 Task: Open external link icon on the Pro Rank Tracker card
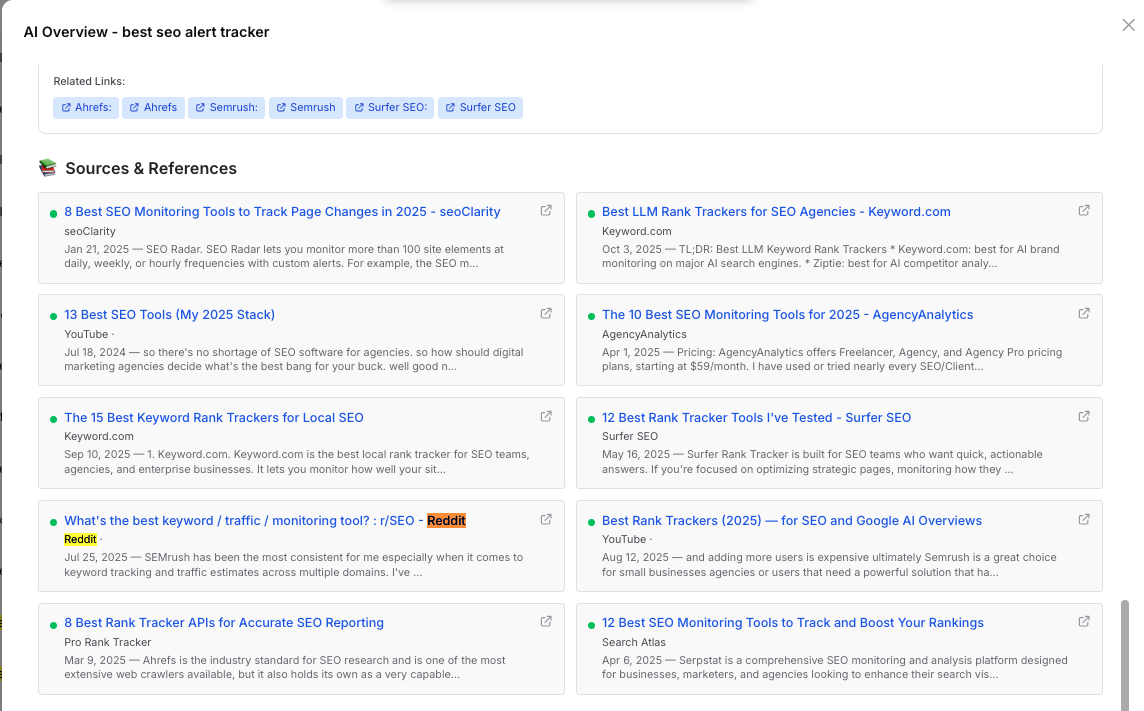point(546,621)
